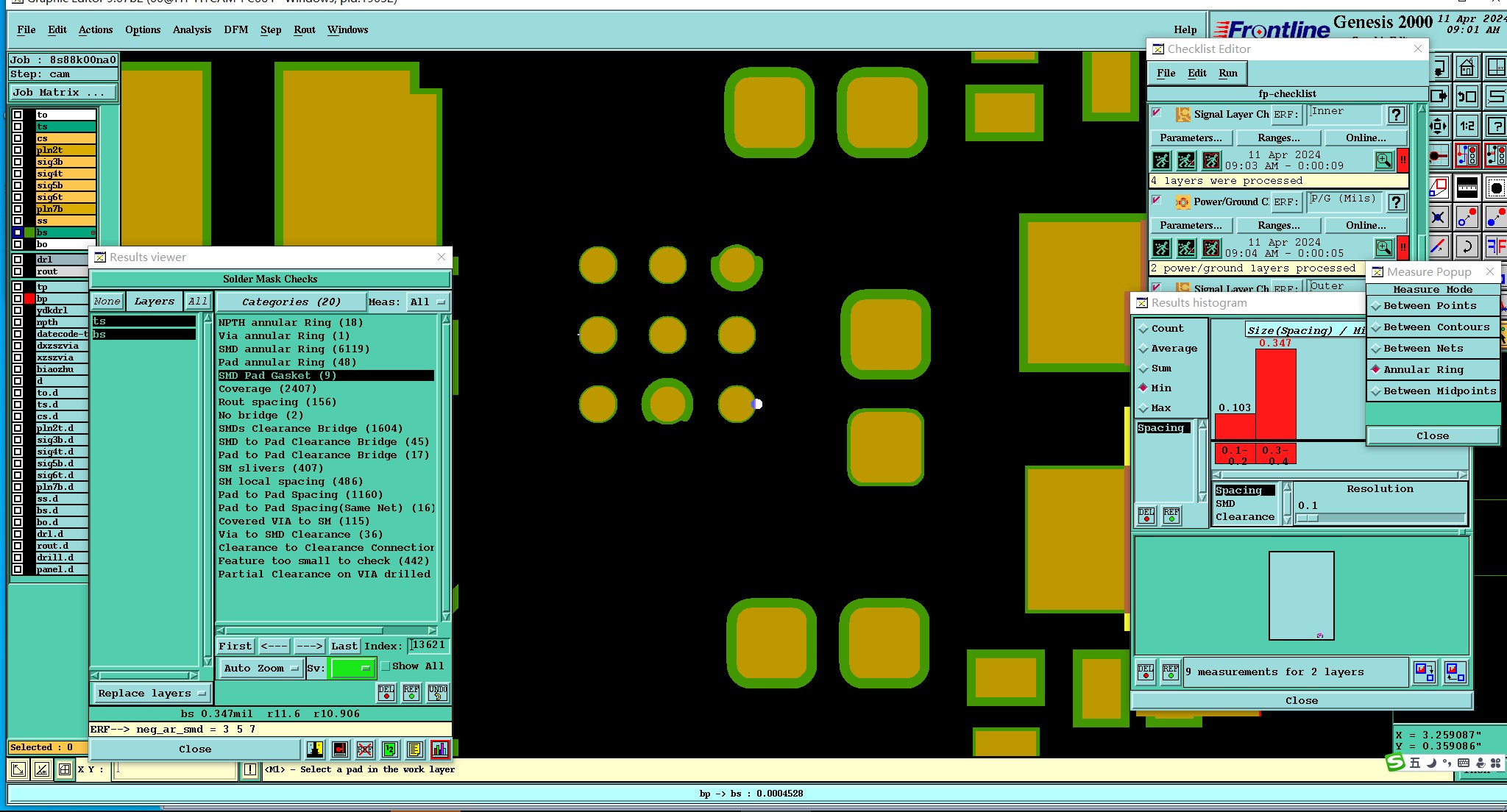Viewport: 1507px width, 812px height.
Task: Select Coverage (2407) category in list
Action: coord(267,388)
